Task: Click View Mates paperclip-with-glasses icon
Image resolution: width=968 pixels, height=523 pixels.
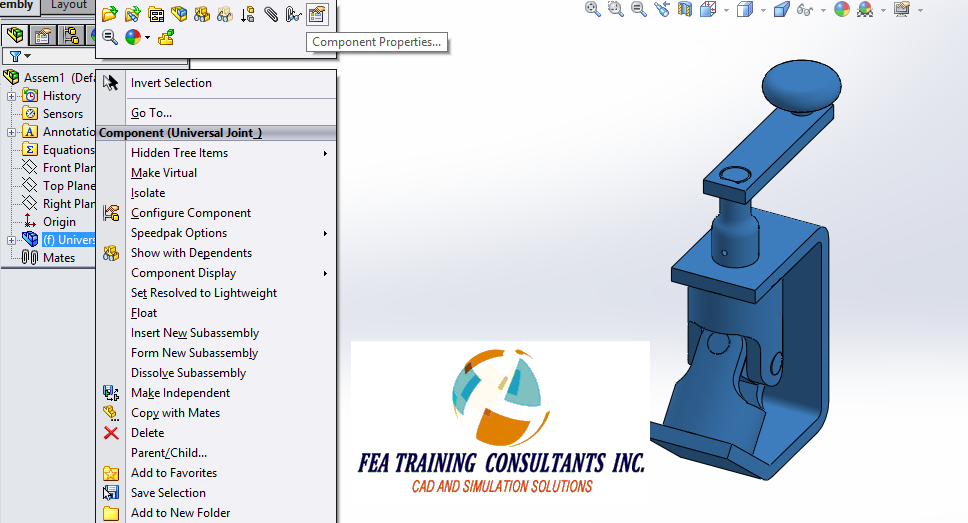Action: (x=293, y=14)
